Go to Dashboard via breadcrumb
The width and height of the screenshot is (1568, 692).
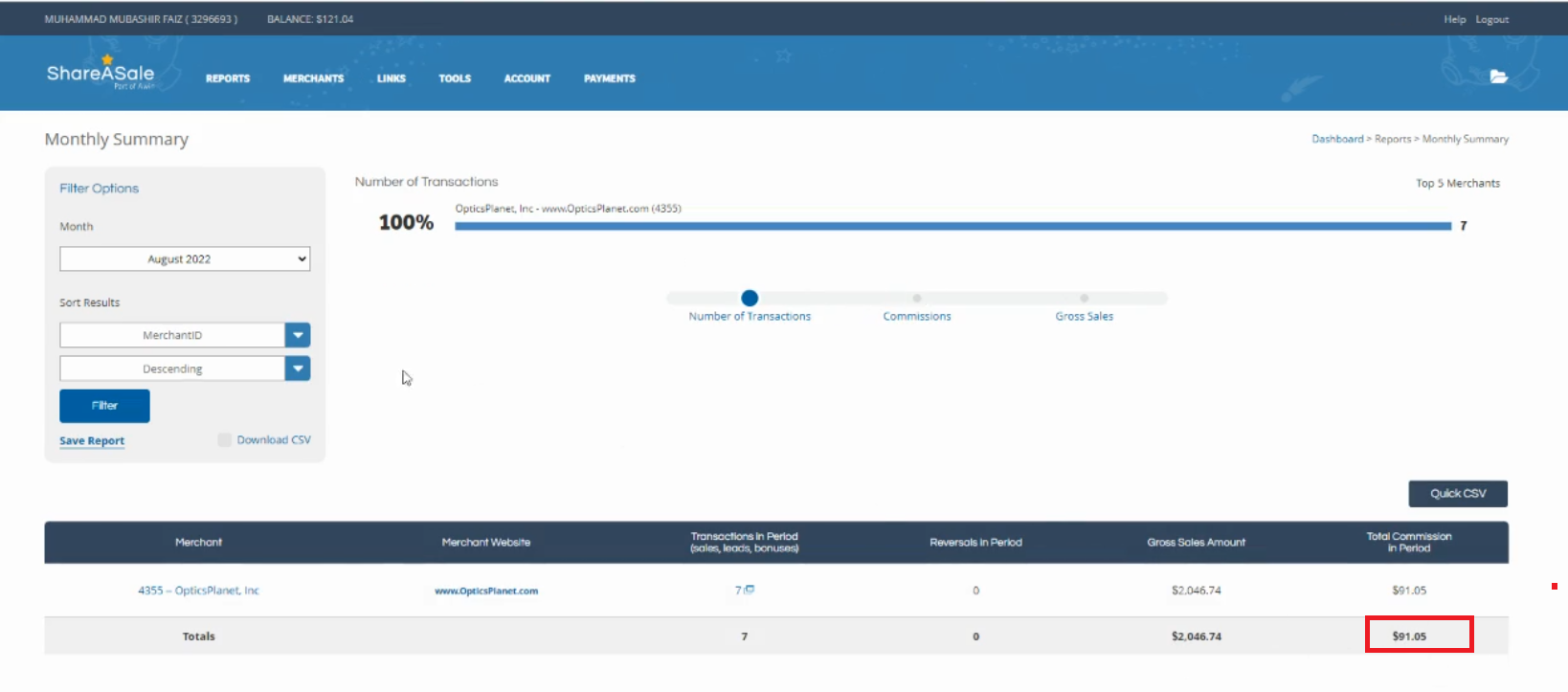(x=1337, y=139)
